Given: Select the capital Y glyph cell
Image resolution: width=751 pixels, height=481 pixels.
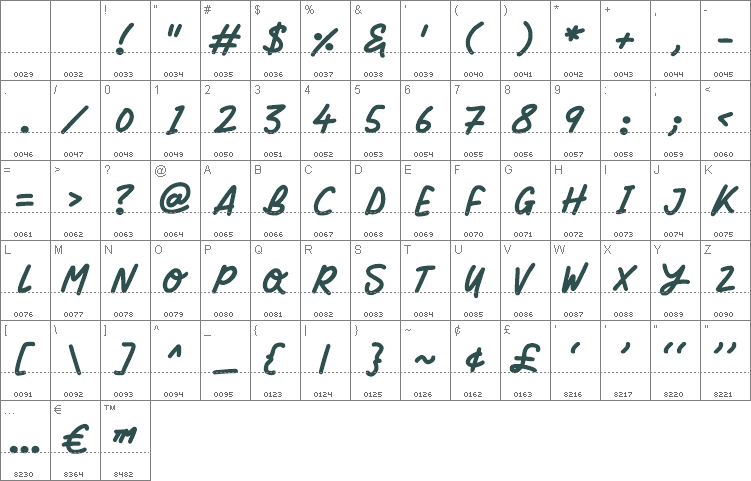Looking at the screenshot, I should [x=675, y=280].
